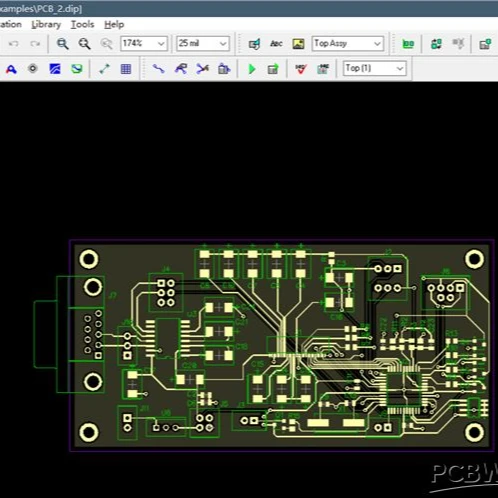Viewport: 498px width, 498px height.
Task: Click the Zoom Window magnifier icon
Action: click(x=62, y=44)
